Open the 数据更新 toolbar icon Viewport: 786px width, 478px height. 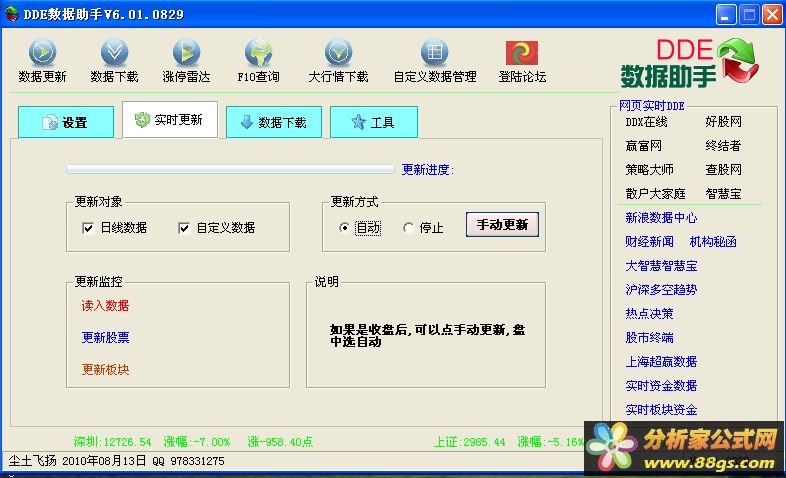pyautogui.click(x=42, y=60)
